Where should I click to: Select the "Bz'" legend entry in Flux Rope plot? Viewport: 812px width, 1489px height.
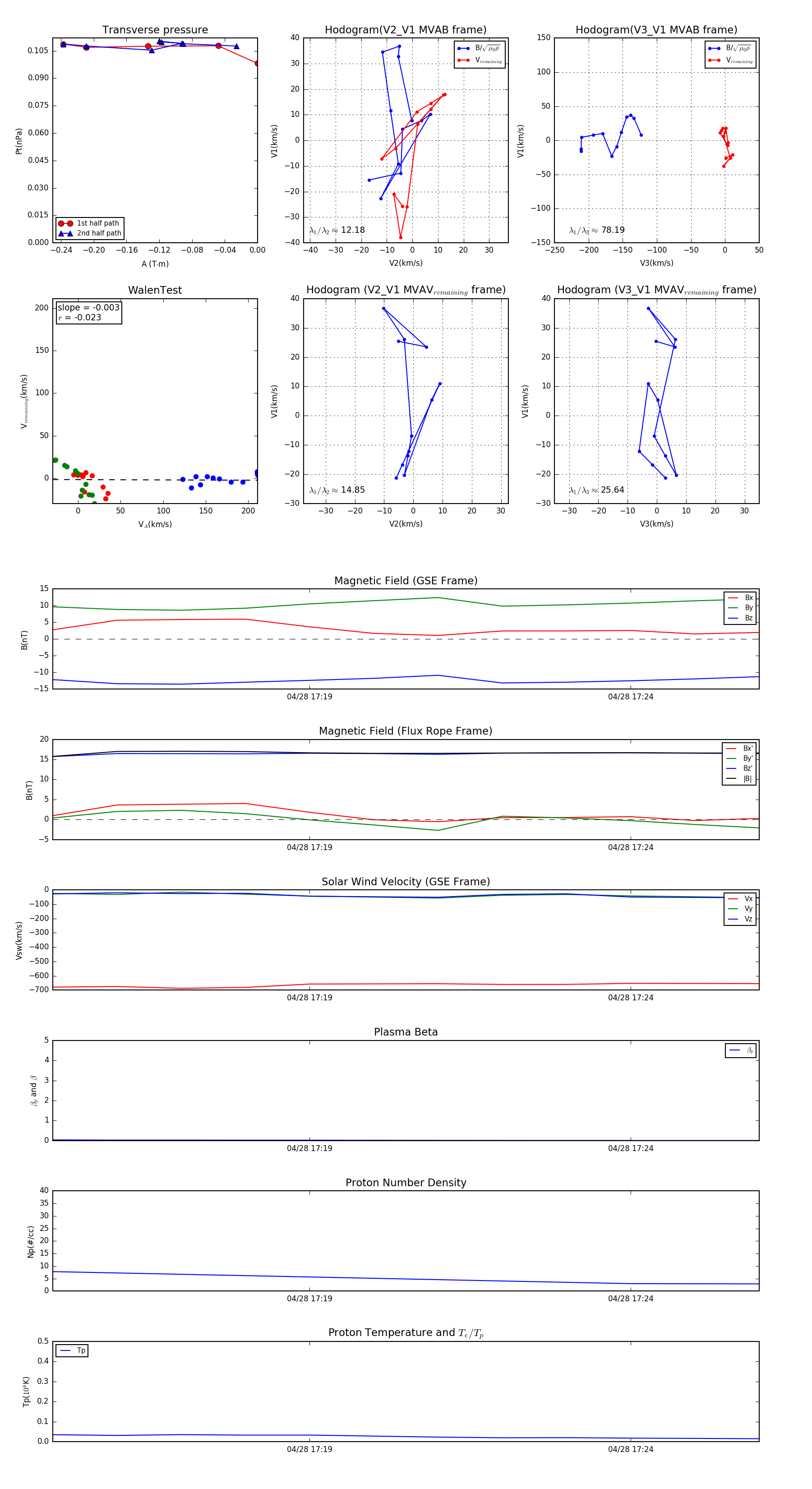coord(739,769)
